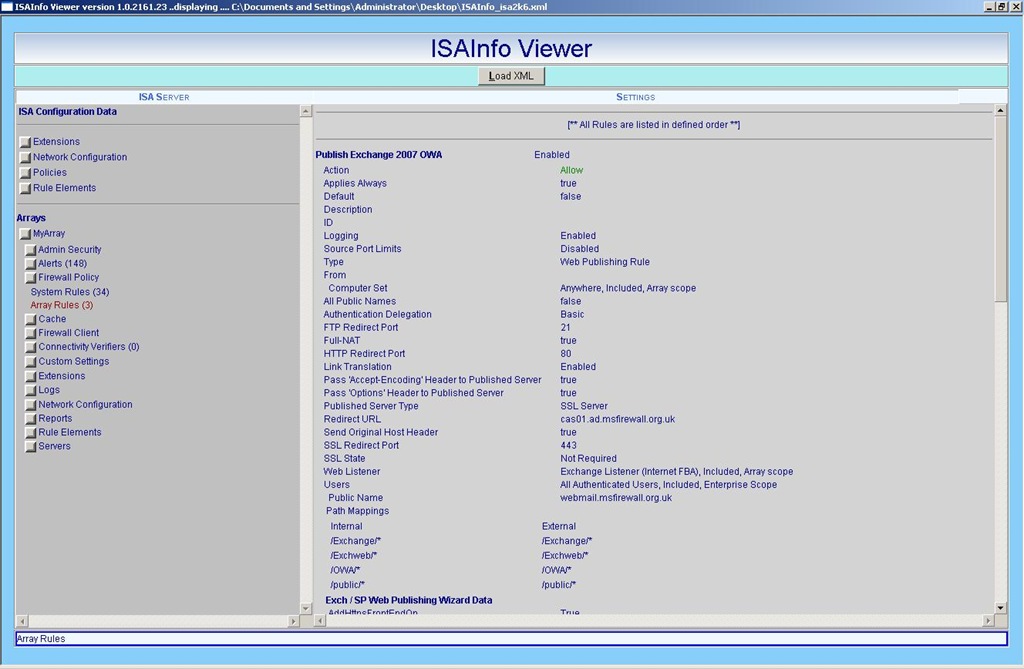Click the ISA Server panel header
Viewport: 1024px width, 669px height.
click(x=164, y=97)
